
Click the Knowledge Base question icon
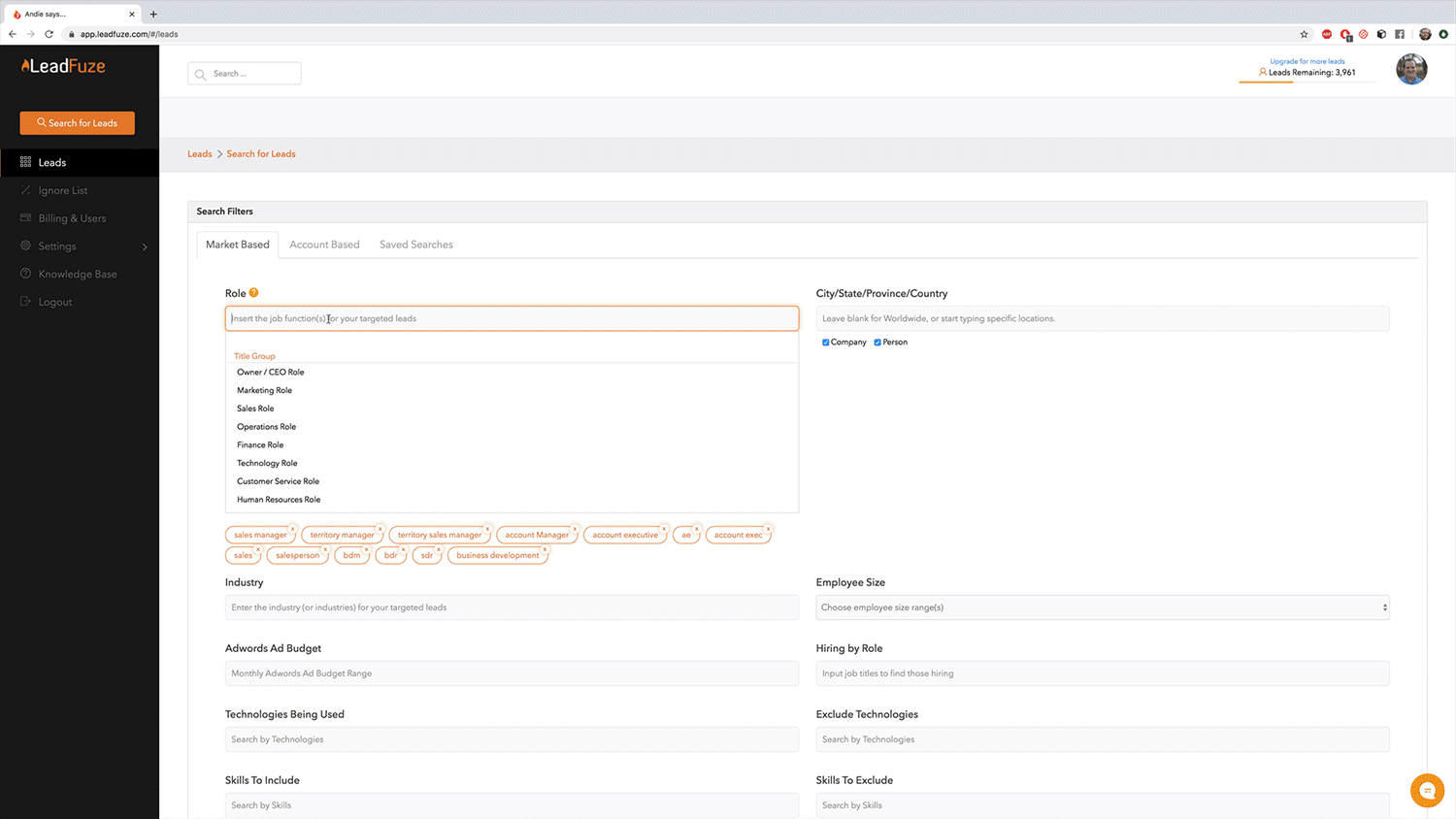click(25, 274)
